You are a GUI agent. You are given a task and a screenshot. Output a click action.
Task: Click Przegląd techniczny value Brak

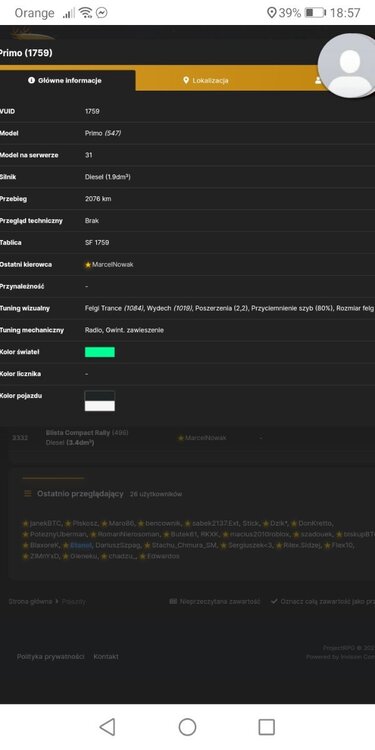[x=92, y=221]
